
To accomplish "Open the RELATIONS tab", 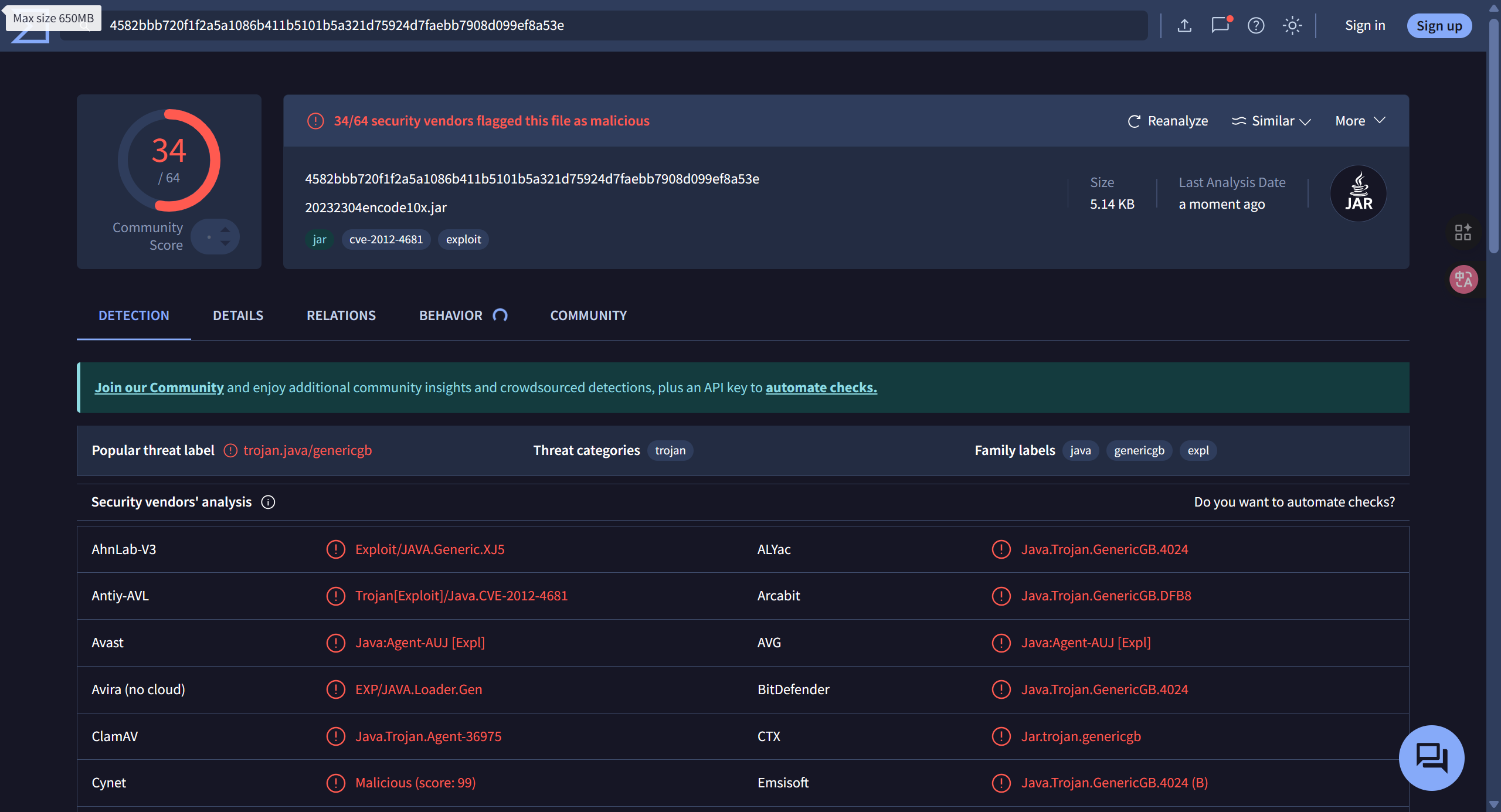I will click(341, 315).
